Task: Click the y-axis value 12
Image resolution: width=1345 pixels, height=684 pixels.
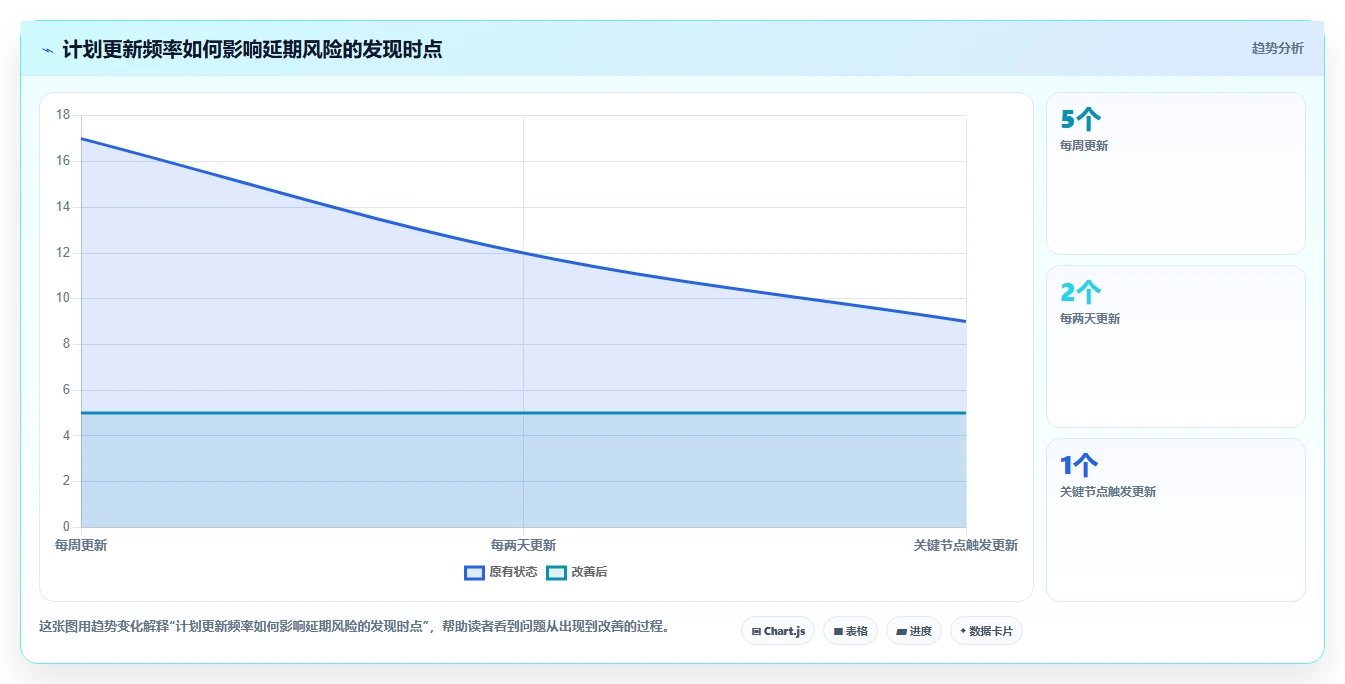Action: click(63, 252)
